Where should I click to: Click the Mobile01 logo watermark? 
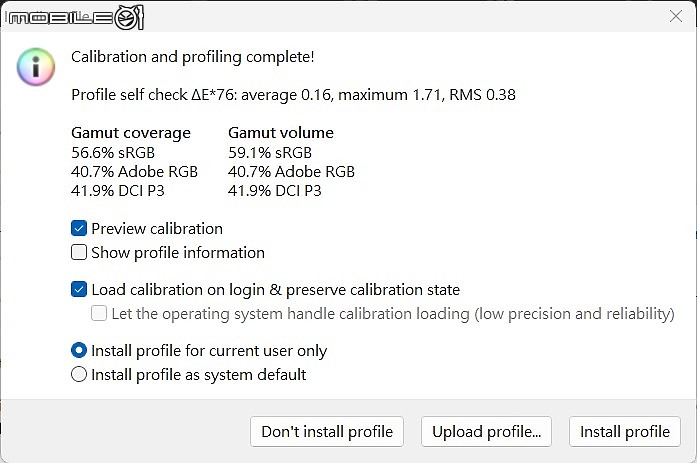75,17
